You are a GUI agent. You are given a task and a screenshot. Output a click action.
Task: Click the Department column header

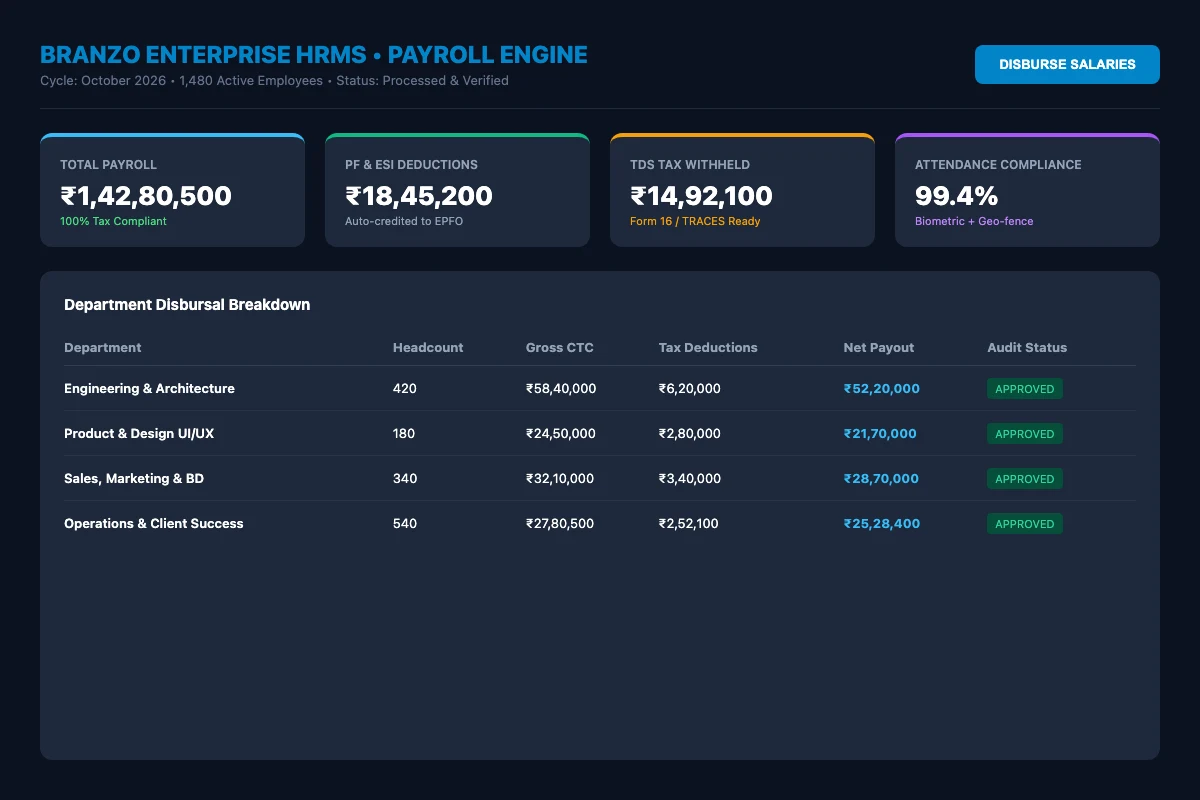pos(103,348)
